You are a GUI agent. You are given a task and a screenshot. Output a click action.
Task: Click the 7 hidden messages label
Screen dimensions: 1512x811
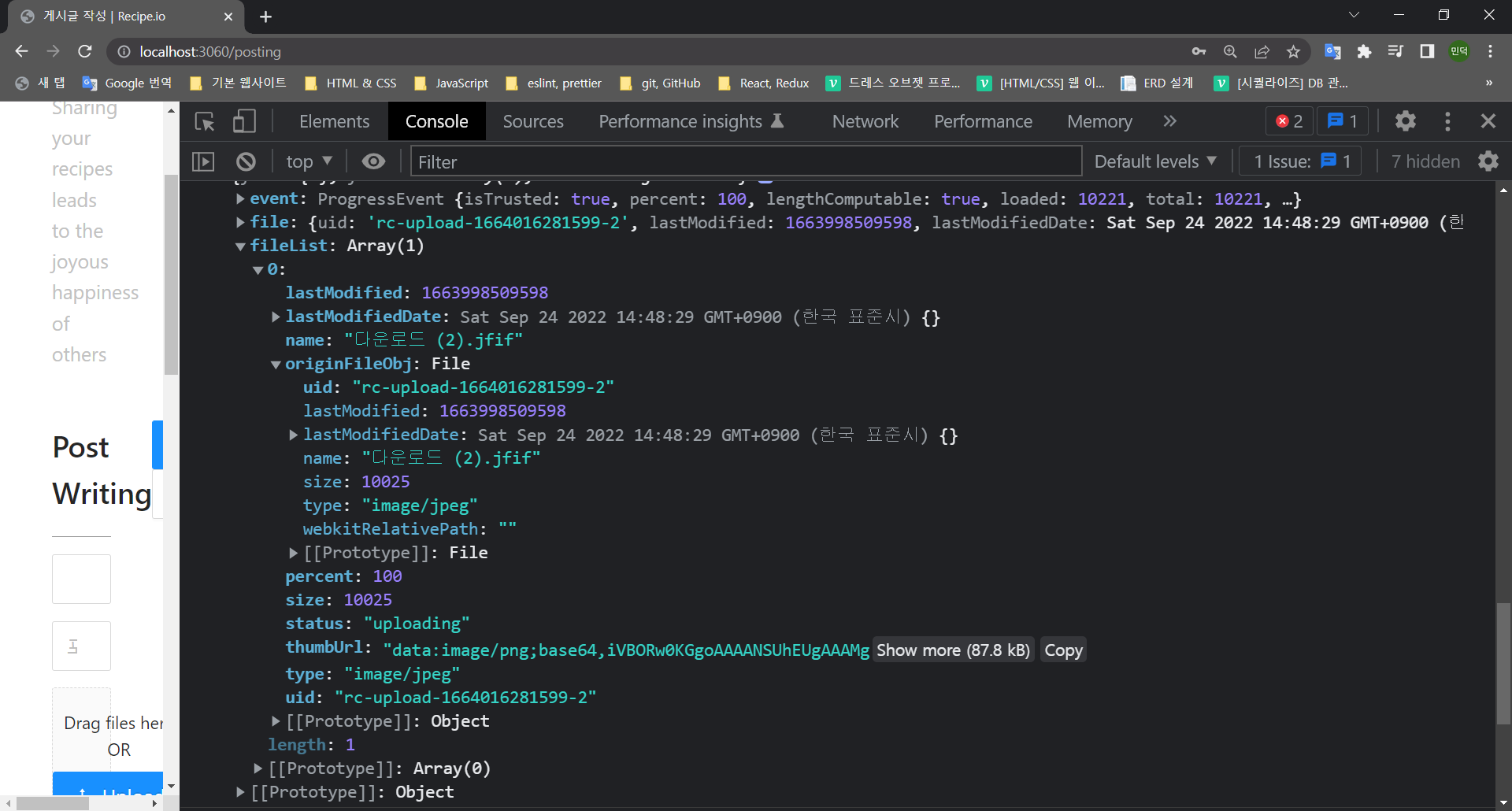point(1425,161)
